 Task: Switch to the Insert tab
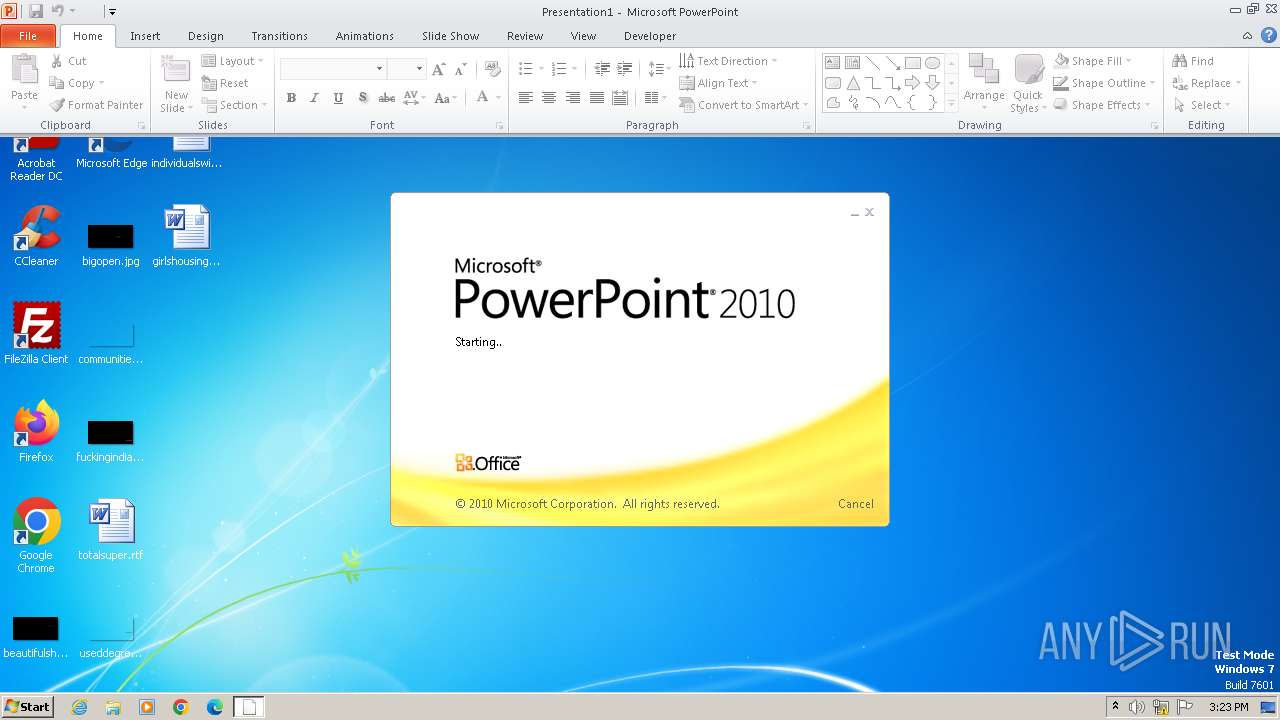pos(145,36)
